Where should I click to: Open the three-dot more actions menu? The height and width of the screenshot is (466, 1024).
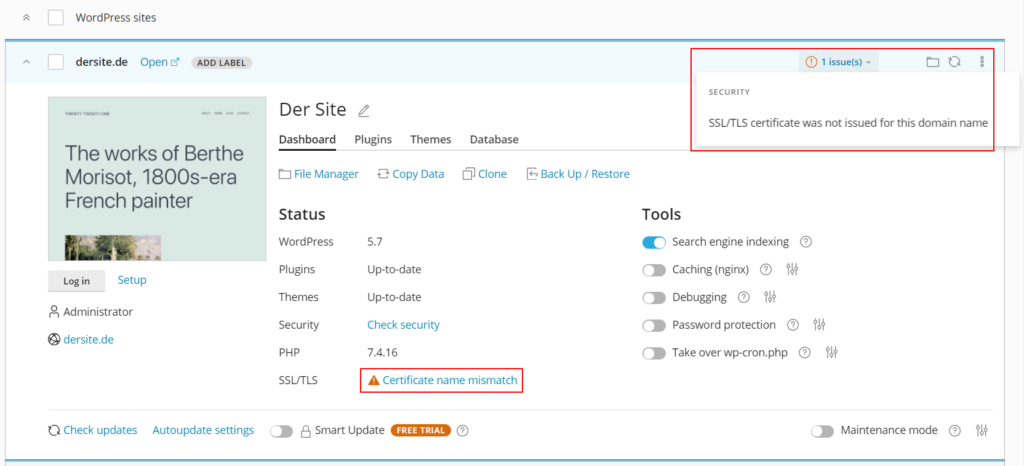(x=982, y=62)
